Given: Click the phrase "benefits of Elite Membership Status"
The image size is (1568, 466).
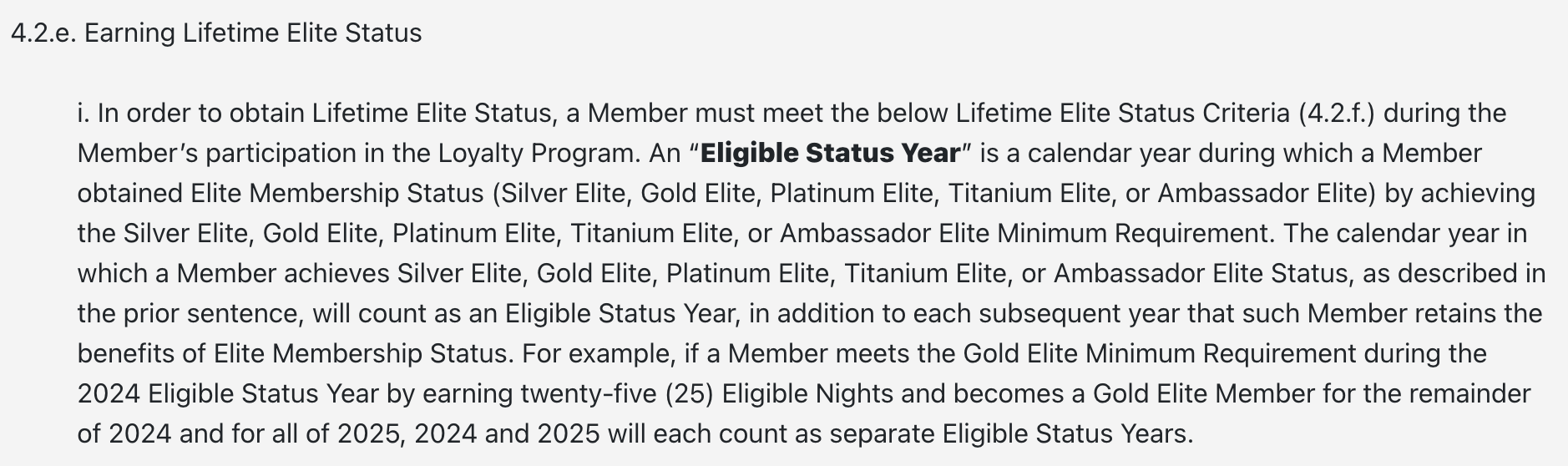Looking at the screenshot, I should [x=292, y=354].
